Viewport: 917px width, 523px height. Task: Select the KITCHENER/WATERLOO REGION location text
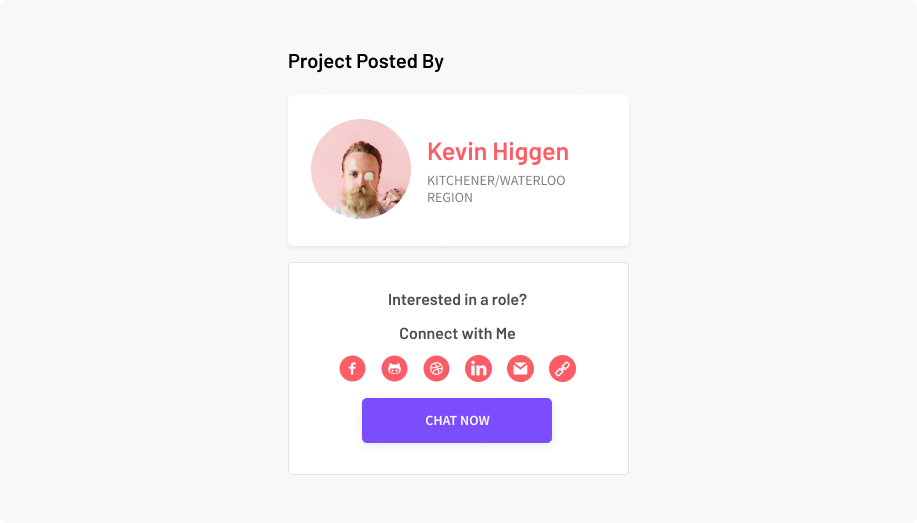point(496,189)
